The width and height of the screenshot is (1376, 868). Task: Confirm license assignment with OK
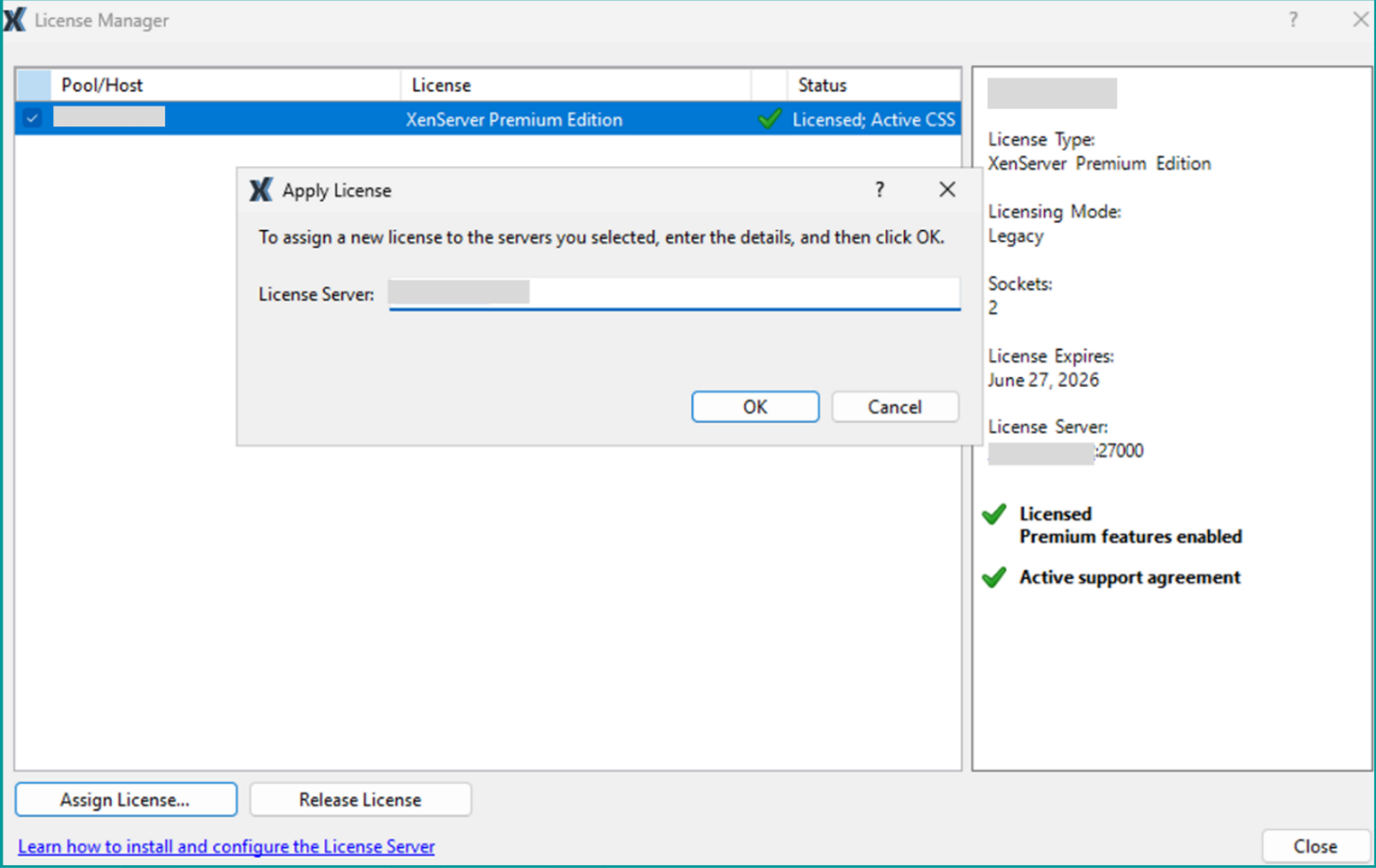click(755, 406)
